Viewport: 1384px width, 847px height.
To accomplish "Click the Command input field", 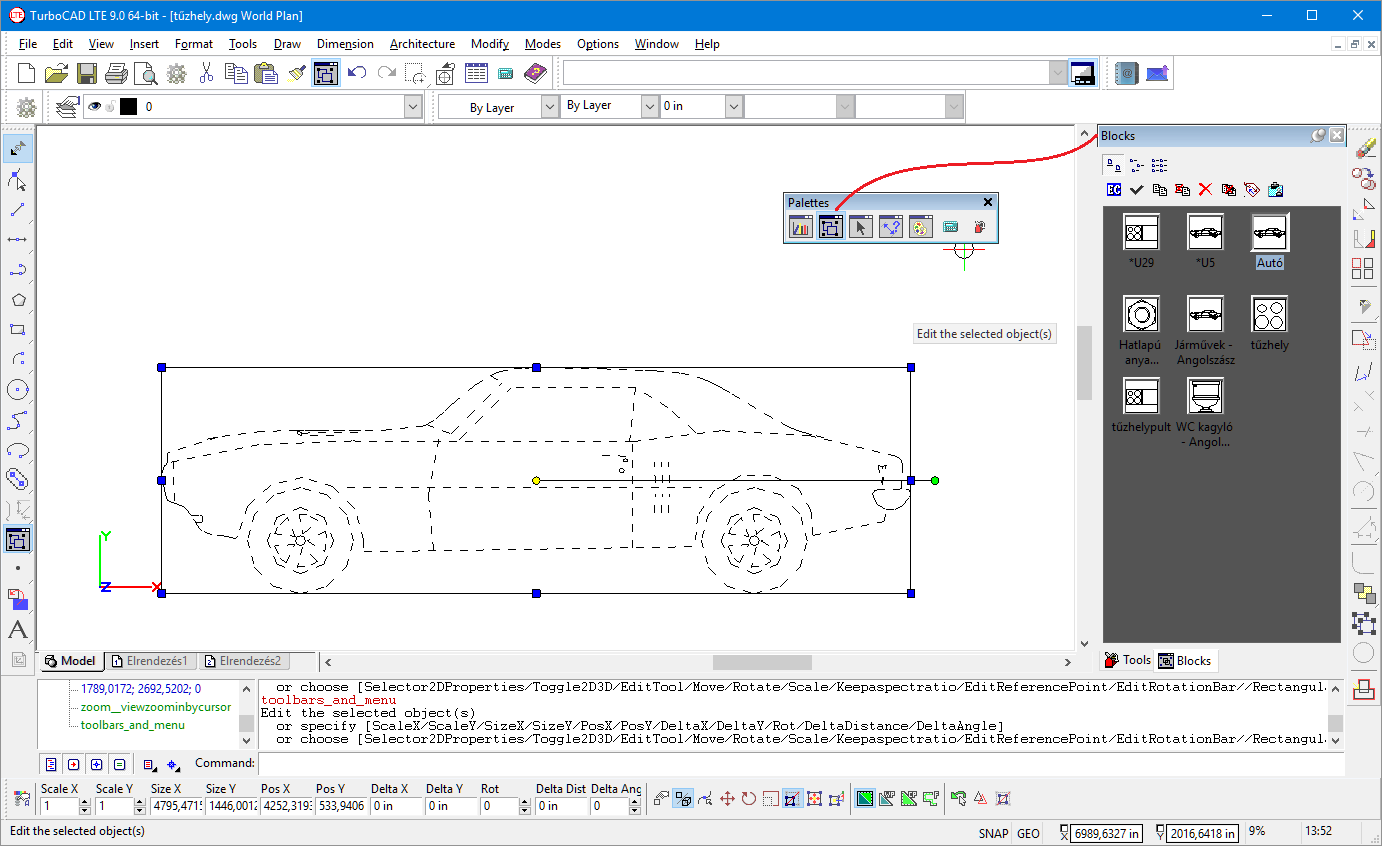I will point(800,763).
